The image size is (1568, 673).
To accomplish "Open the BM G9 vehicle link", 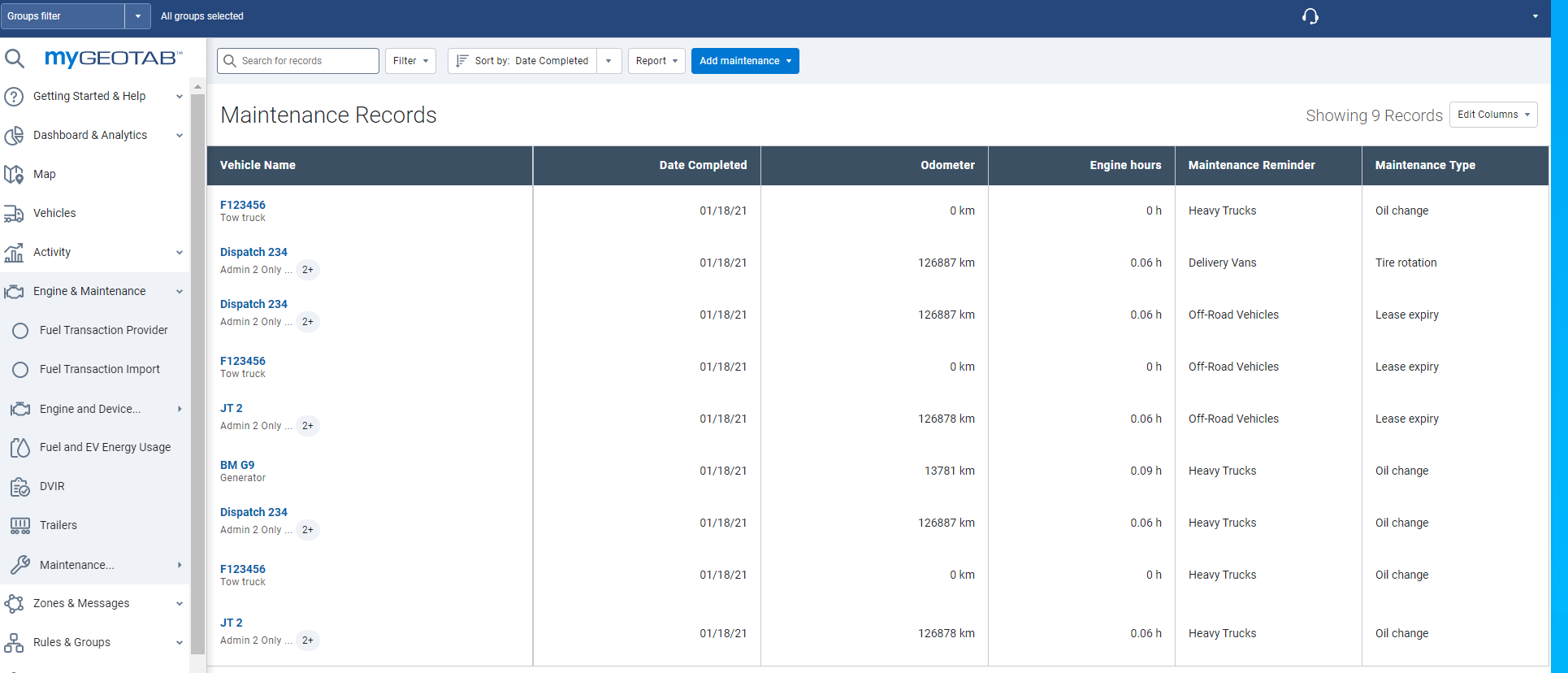I will (x=237, y=465).
